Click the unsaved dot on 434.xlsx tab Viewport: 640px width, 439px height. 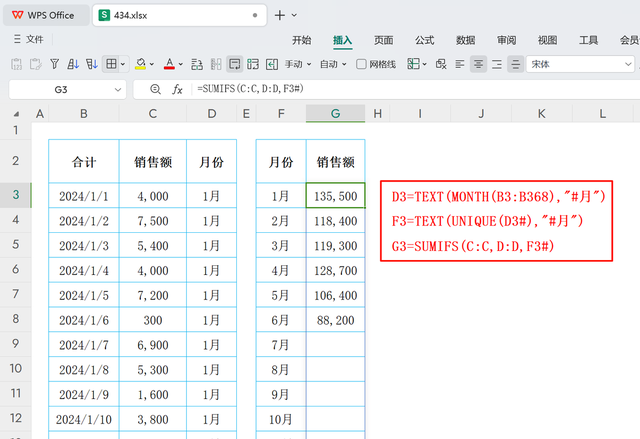(255, 16)
